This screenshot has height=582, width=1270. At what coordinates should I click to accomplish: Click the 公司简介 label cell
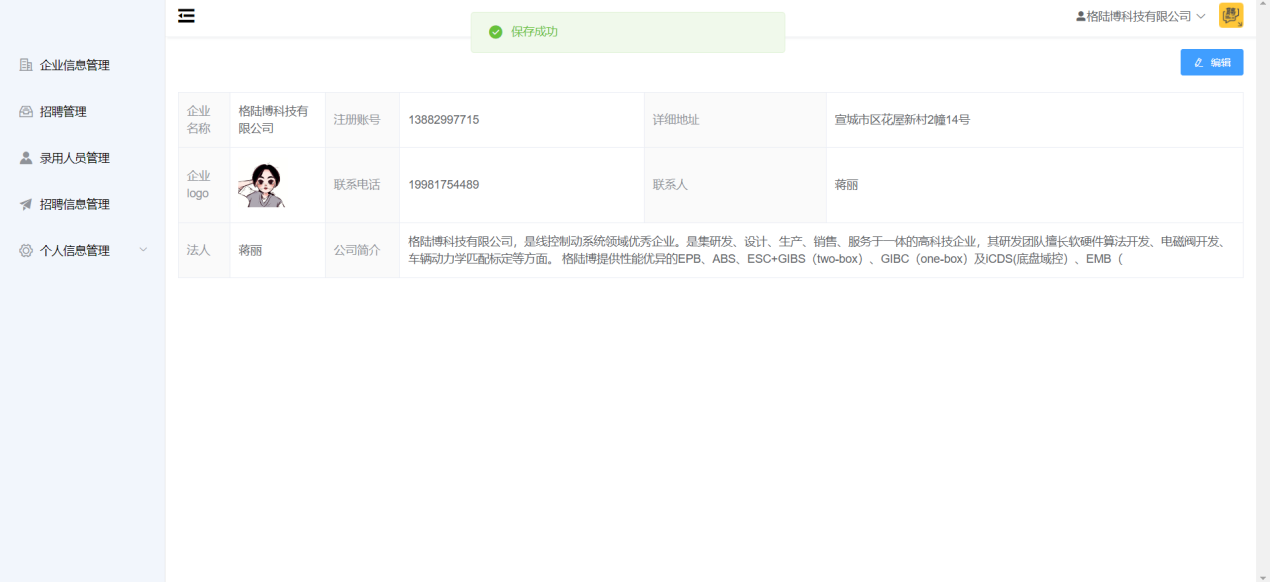coord(362,250)
